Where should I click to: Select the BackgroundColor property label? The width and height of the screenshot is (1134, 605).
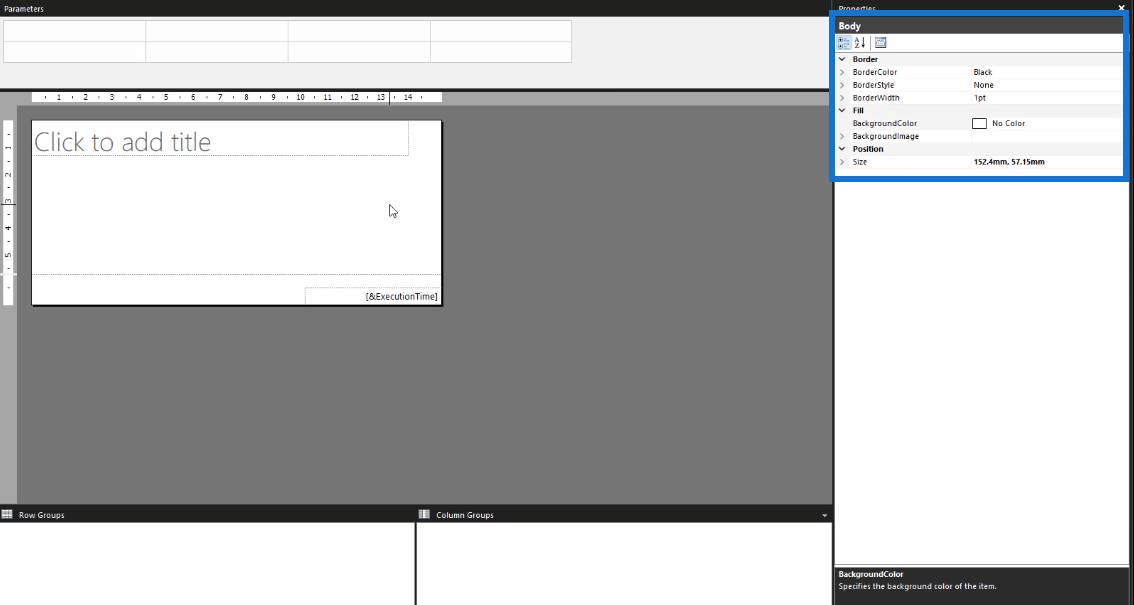point(884,124)
